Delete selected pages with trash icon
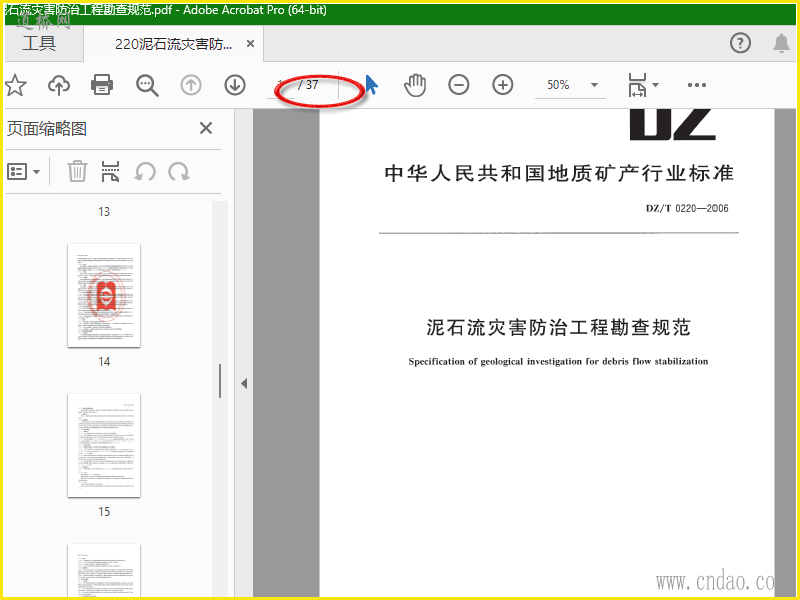The width and height of the screenshot is (800, 600). [77, 171]
